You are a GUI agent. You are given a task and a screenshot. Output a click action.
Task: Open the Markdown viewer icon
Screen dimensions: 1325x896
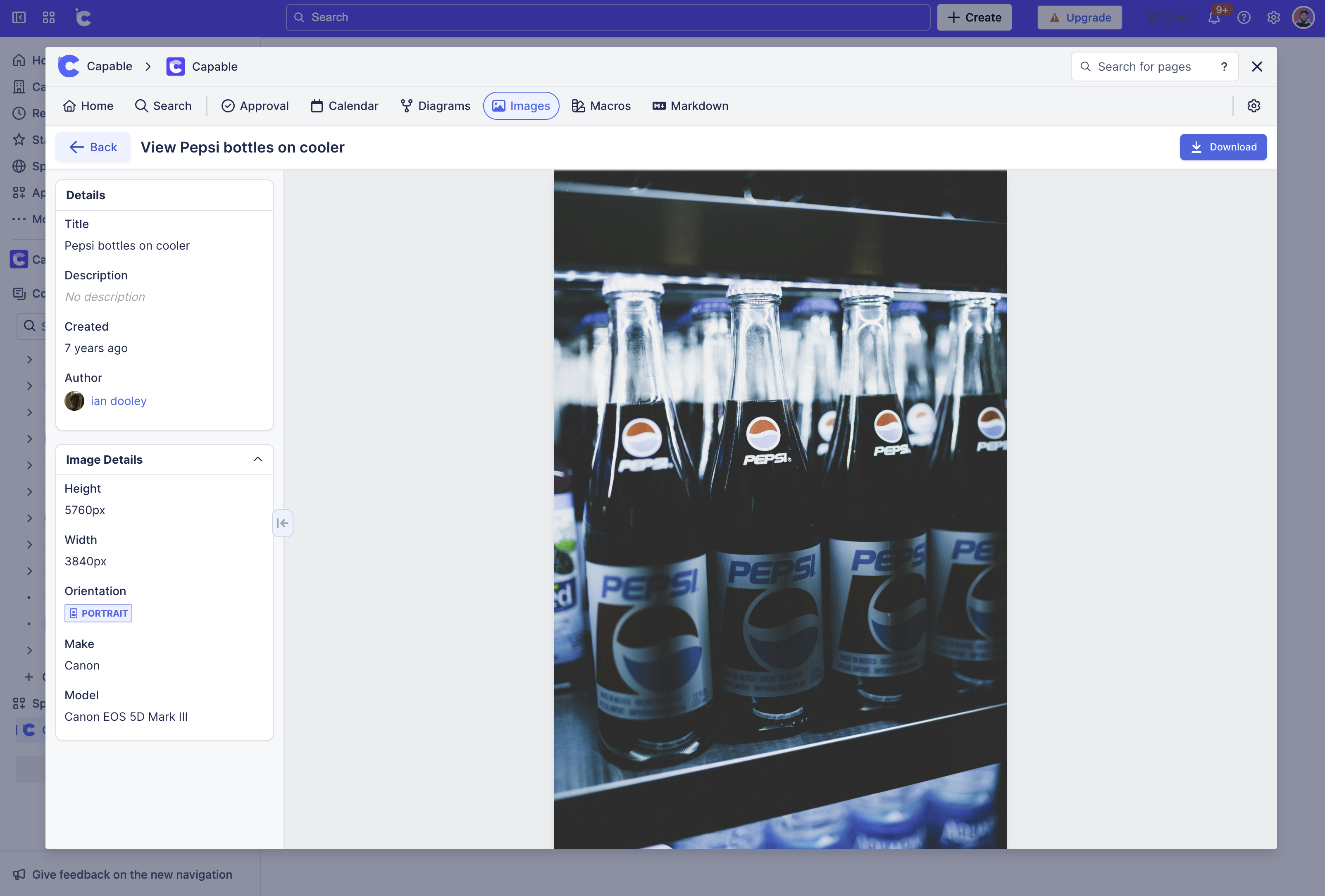[x=658, y=105]
